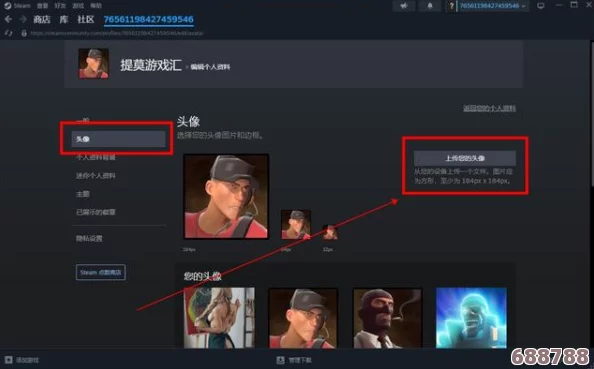The width and height of the screenshot is (594, 369).
Task: Click the Steam logo icon
Action: click(x=8, y=6)
